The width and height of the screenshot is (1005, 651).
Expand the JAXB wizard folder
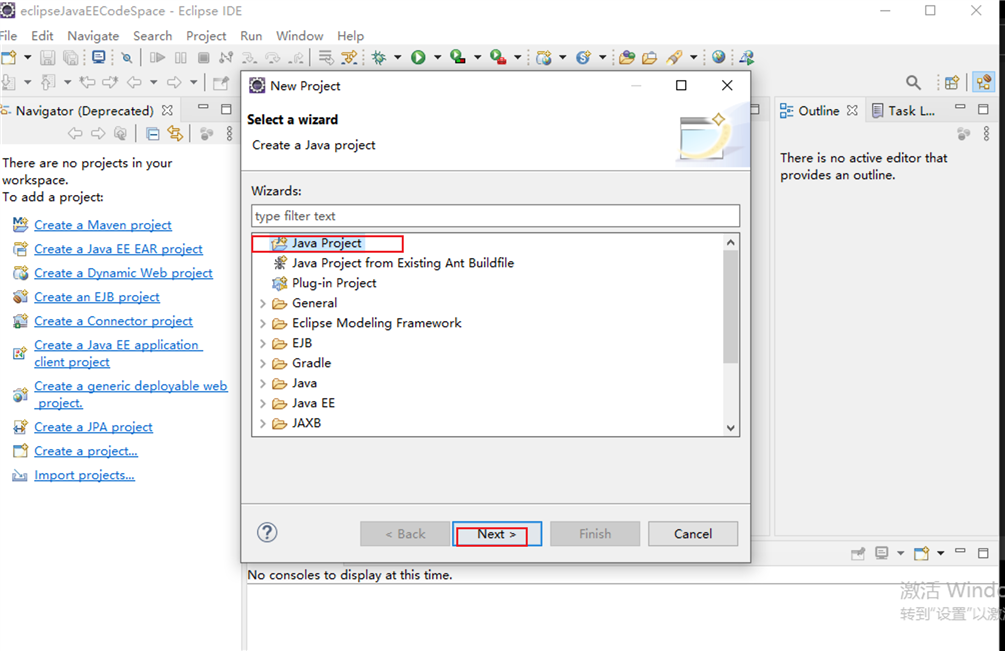[x=263, y=424]
